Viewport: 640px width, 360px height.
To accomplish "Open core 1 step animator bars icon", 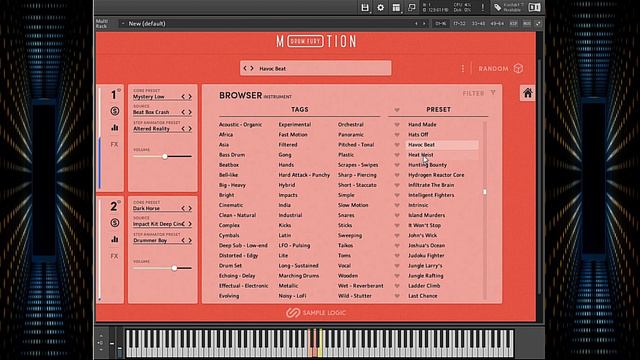I will coord(115,128).
